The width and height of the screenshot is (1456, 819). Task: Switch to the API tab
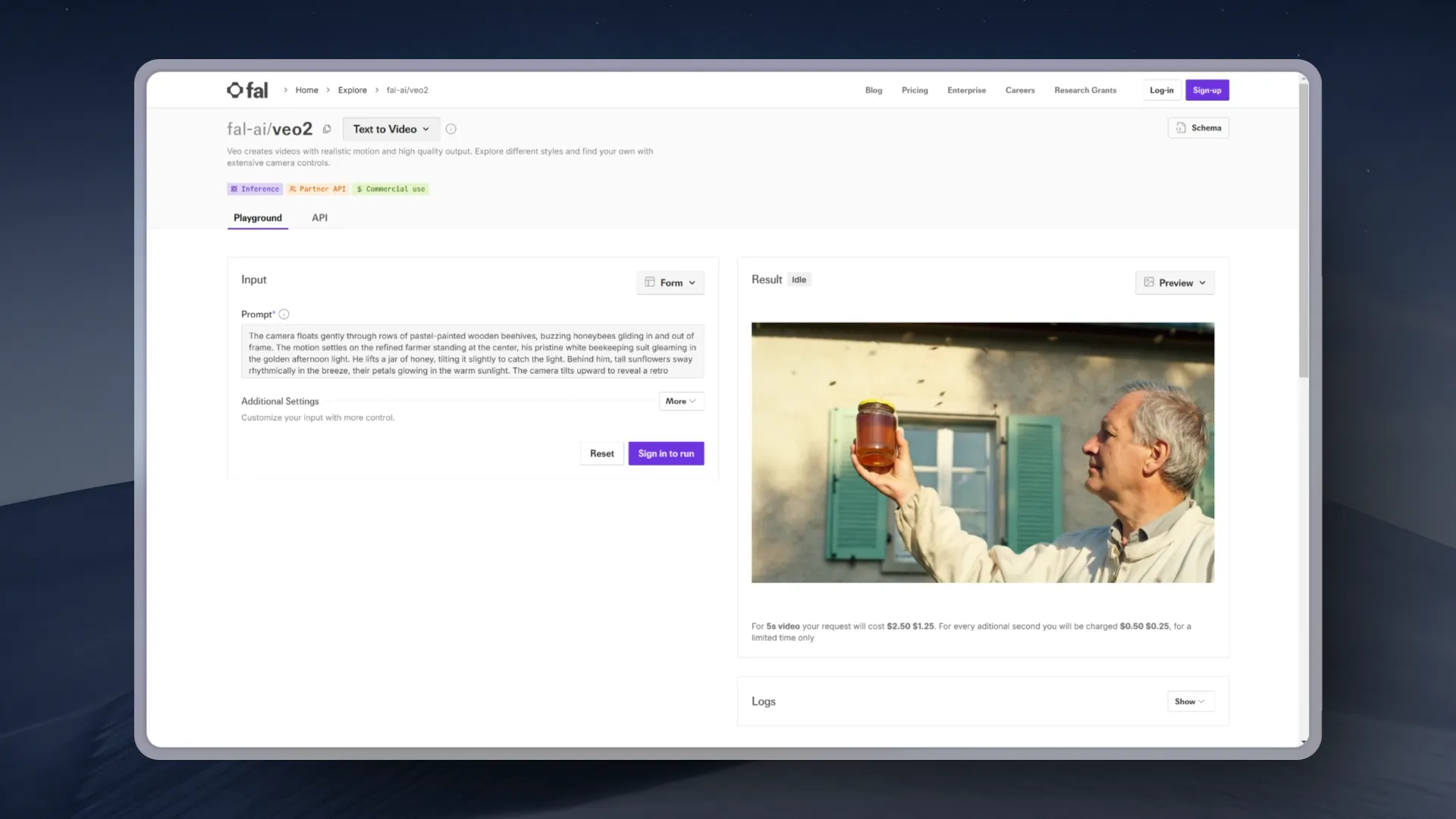[319, 217]
